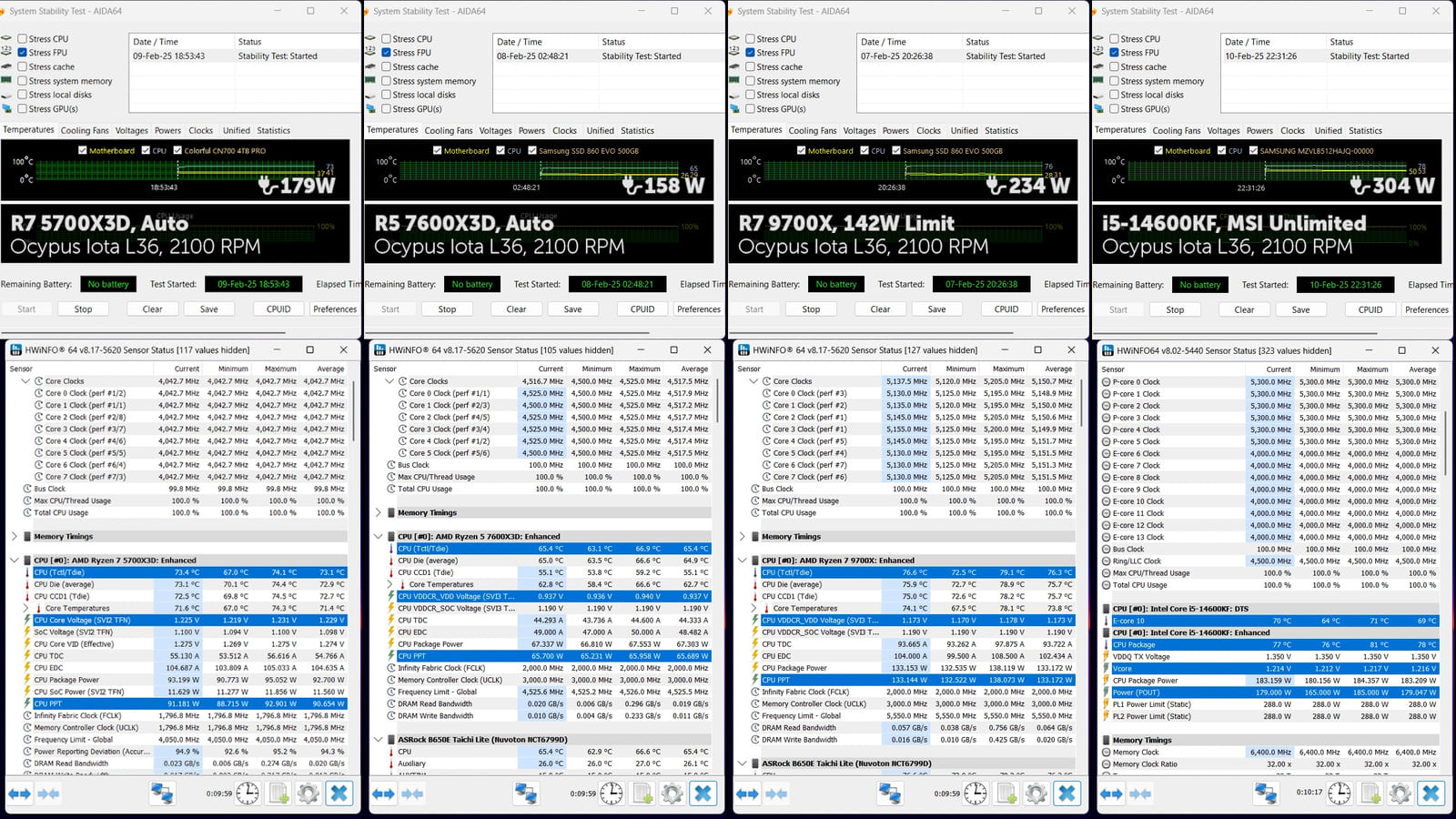Enable Stress CPU in the 5700X3D AIDA64 window

pyautogui.click(x=22, y=39)
